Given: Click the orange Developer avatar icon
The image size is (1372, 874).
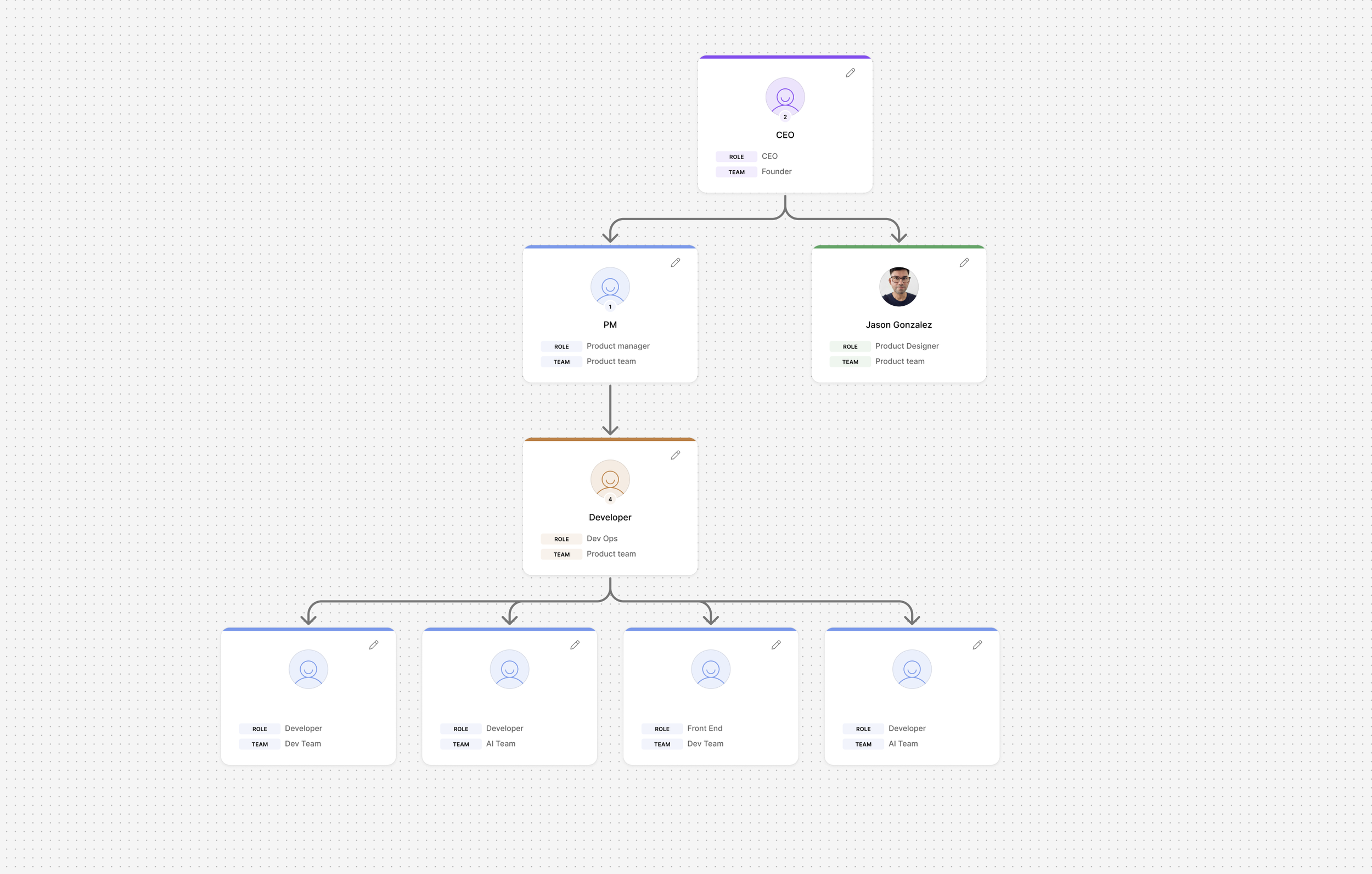Looking at the screenshot, I should [610, 479].
